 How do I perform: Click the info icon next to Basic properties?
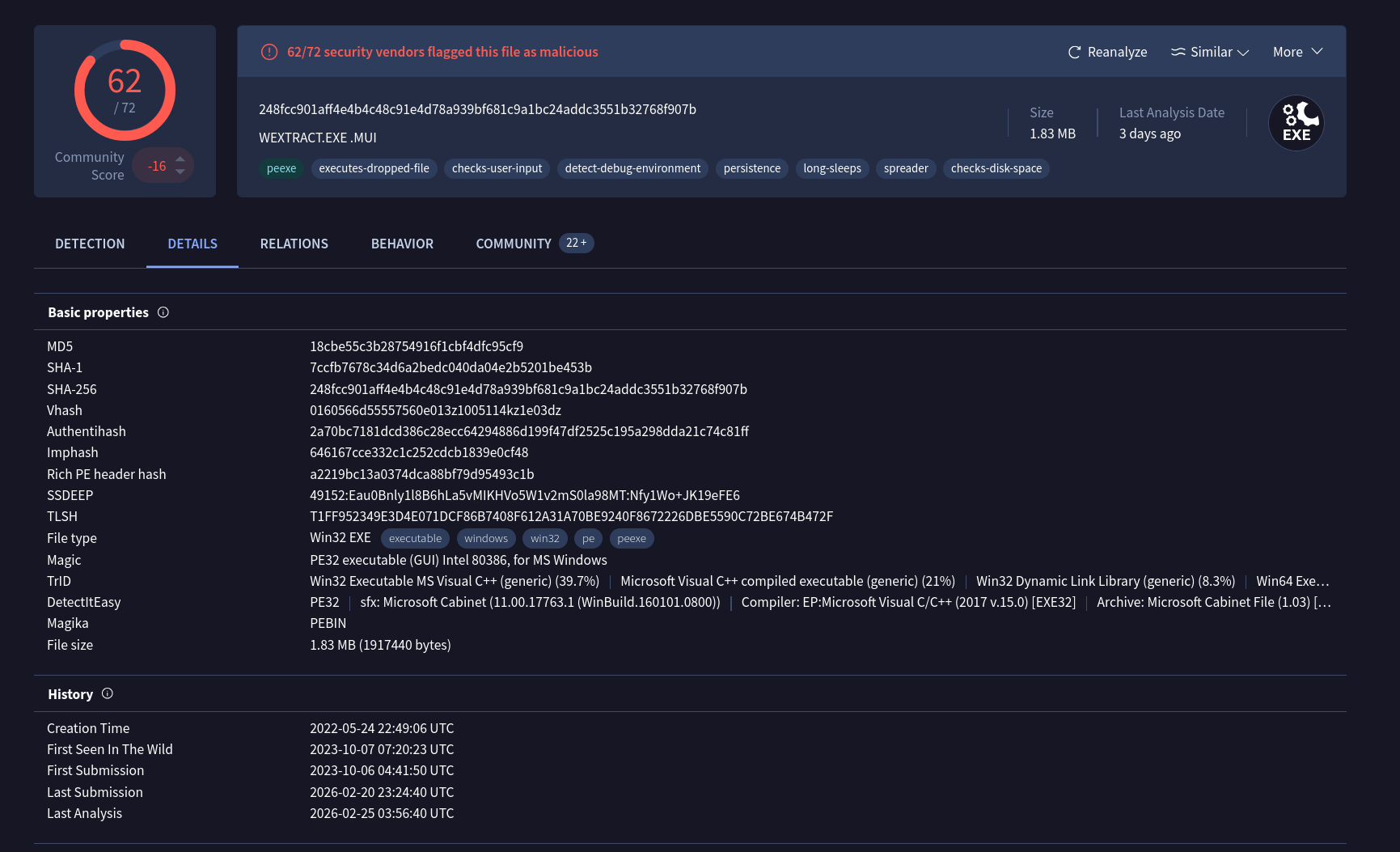tap(163, 312)
